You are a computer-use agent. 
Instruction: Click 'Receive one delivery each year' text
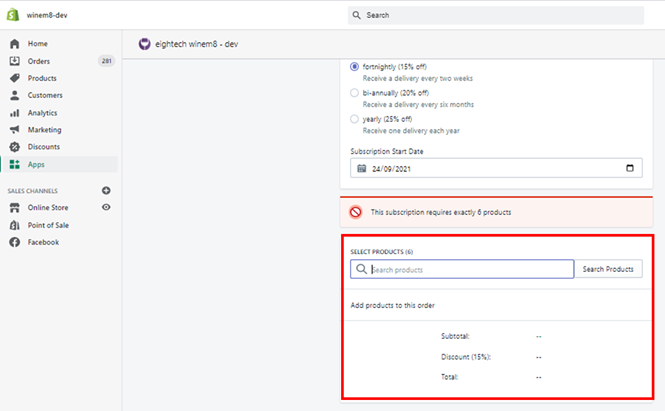coord(411,131)
